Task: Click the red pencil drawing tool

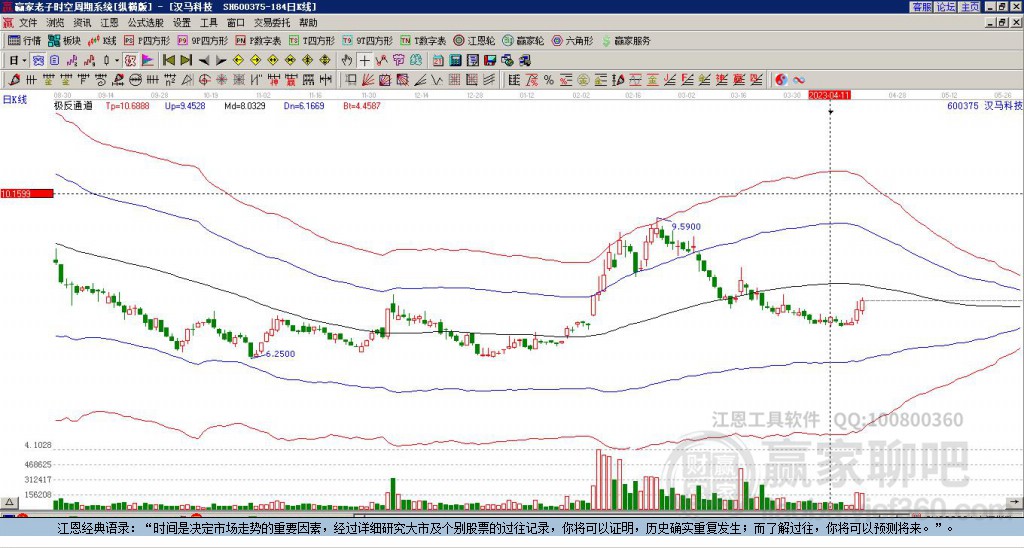Action: (14, 80)
